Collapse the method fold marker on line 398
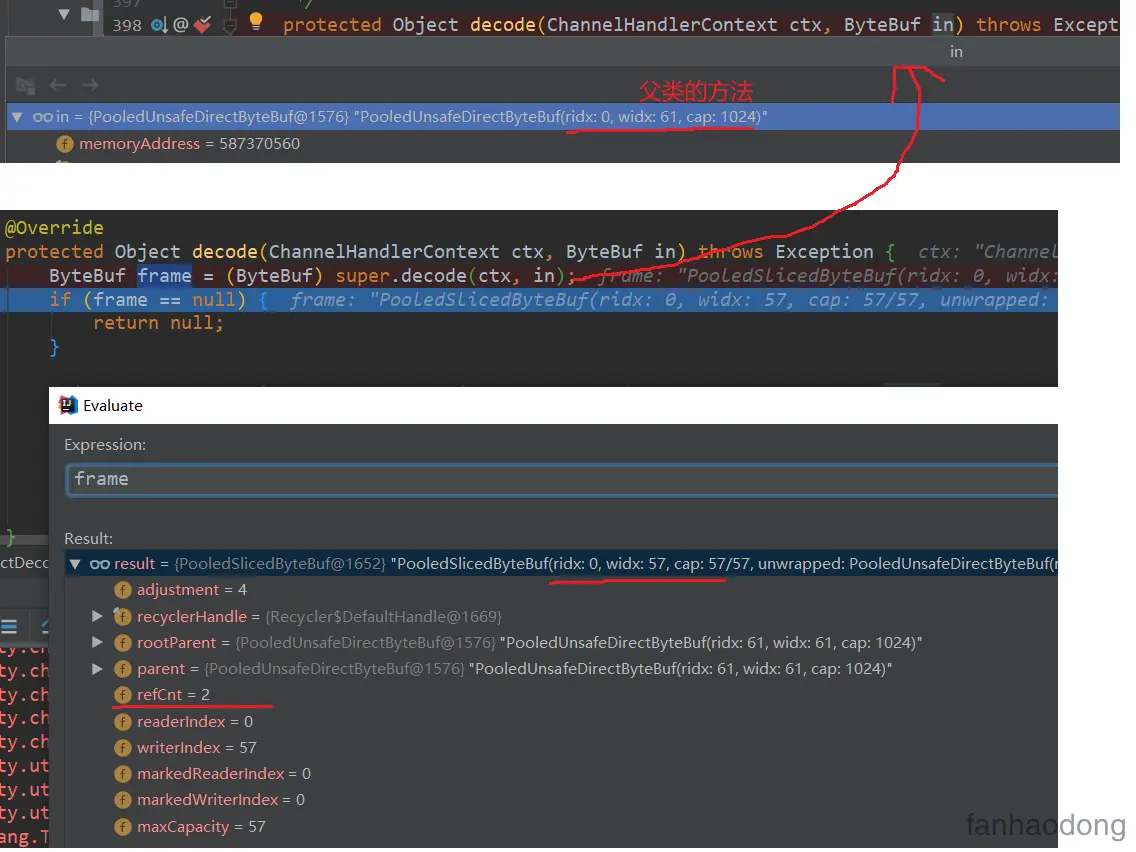This screenshot has height=852, width=1136. click(230, 26)
